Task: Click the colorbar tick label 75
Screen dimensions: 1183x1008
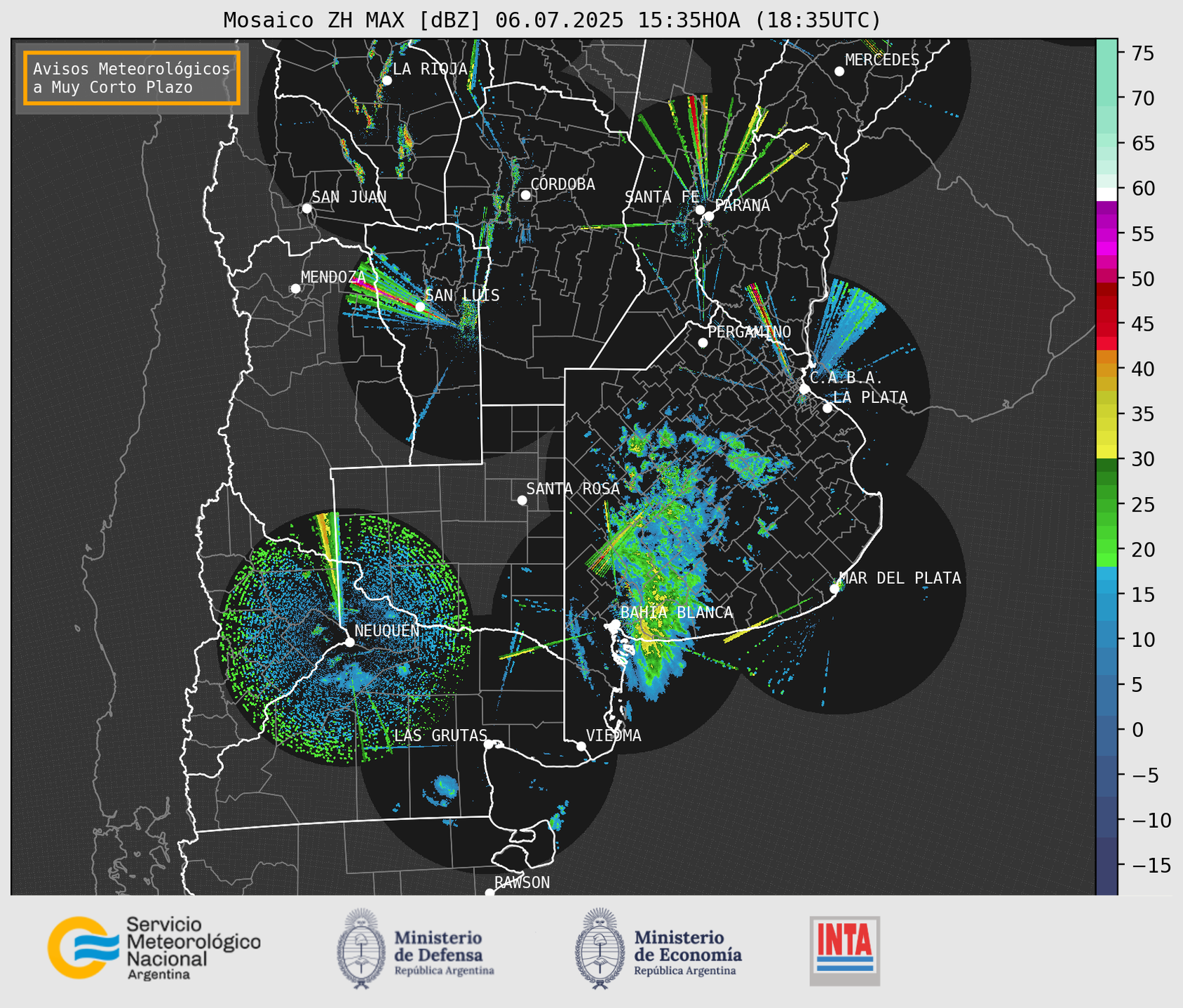Action: 1142,53
